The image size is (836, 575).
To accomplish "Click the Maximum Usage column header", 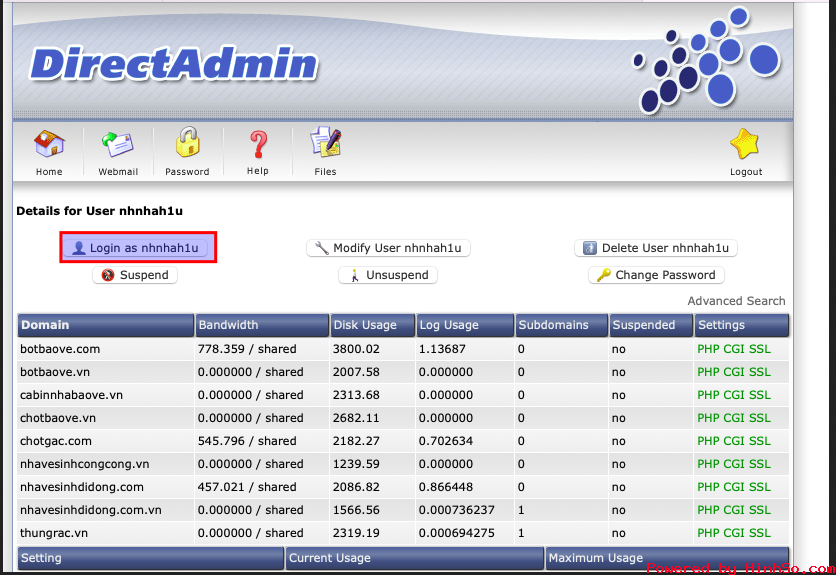I will (x=667, y=558).
